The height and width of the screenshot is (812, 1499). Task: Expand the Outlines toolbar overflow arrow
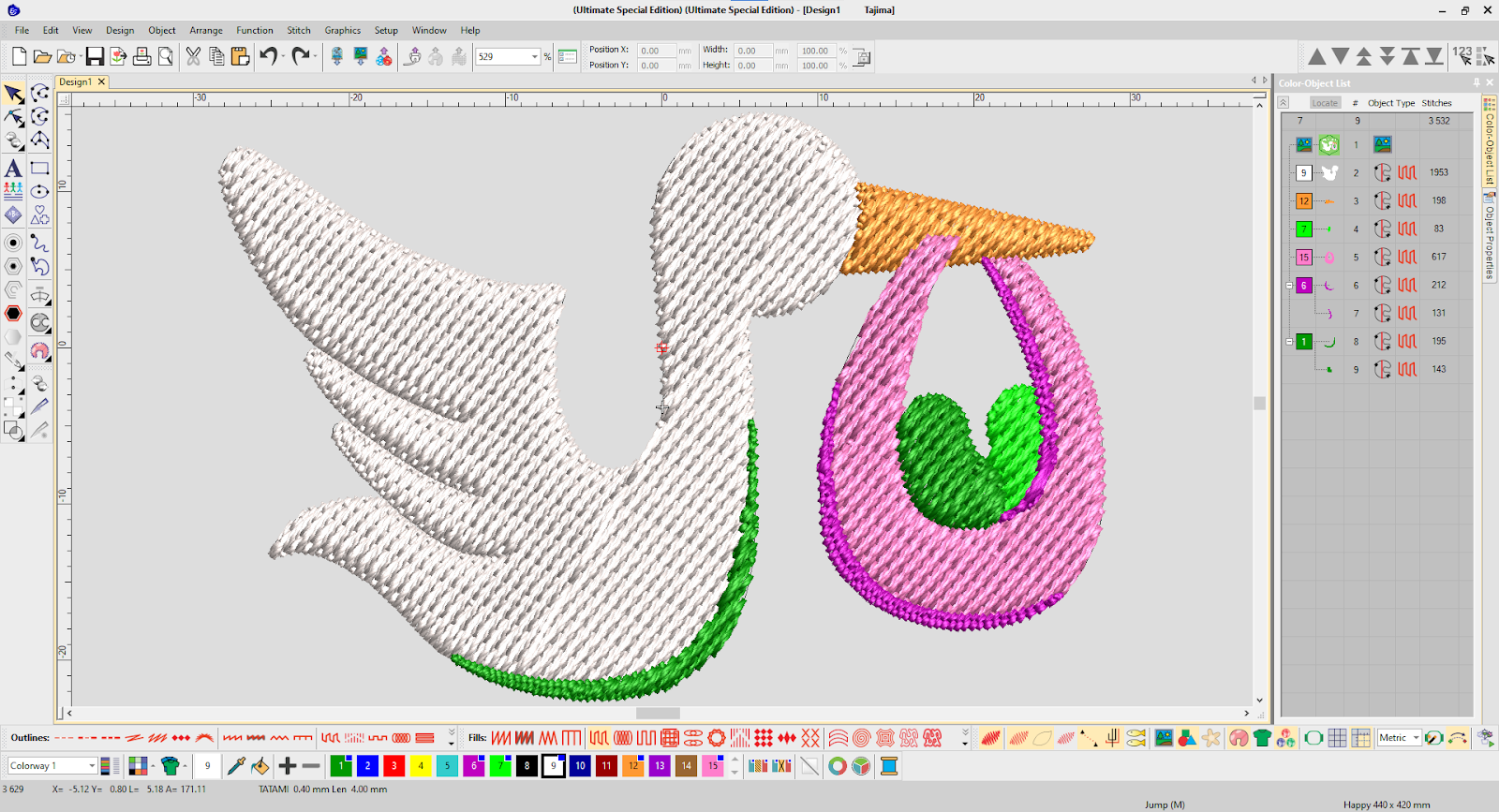[451, 738]
